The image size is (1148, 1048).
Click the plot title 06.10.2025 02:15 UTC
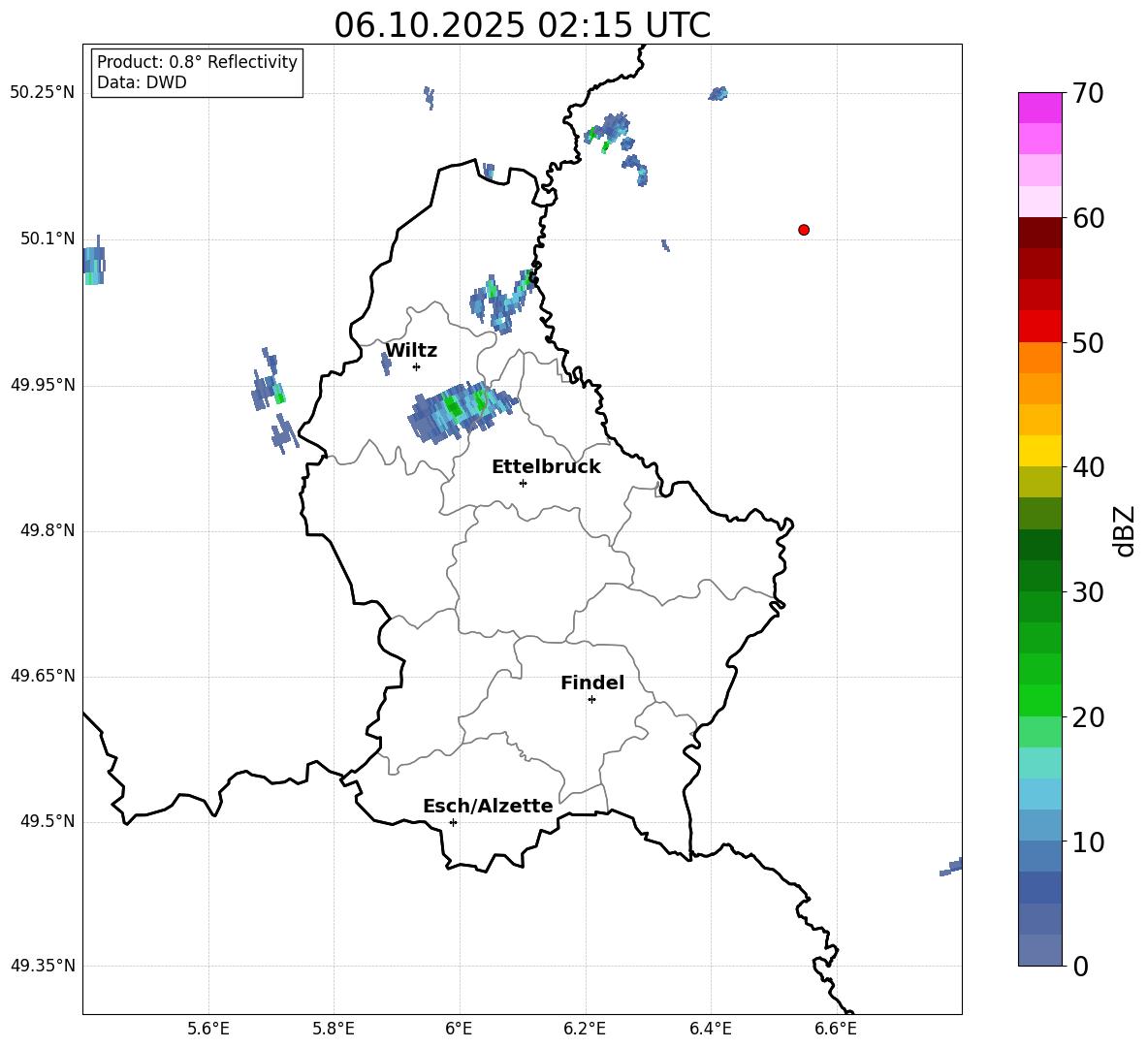[x=522, y=25]
